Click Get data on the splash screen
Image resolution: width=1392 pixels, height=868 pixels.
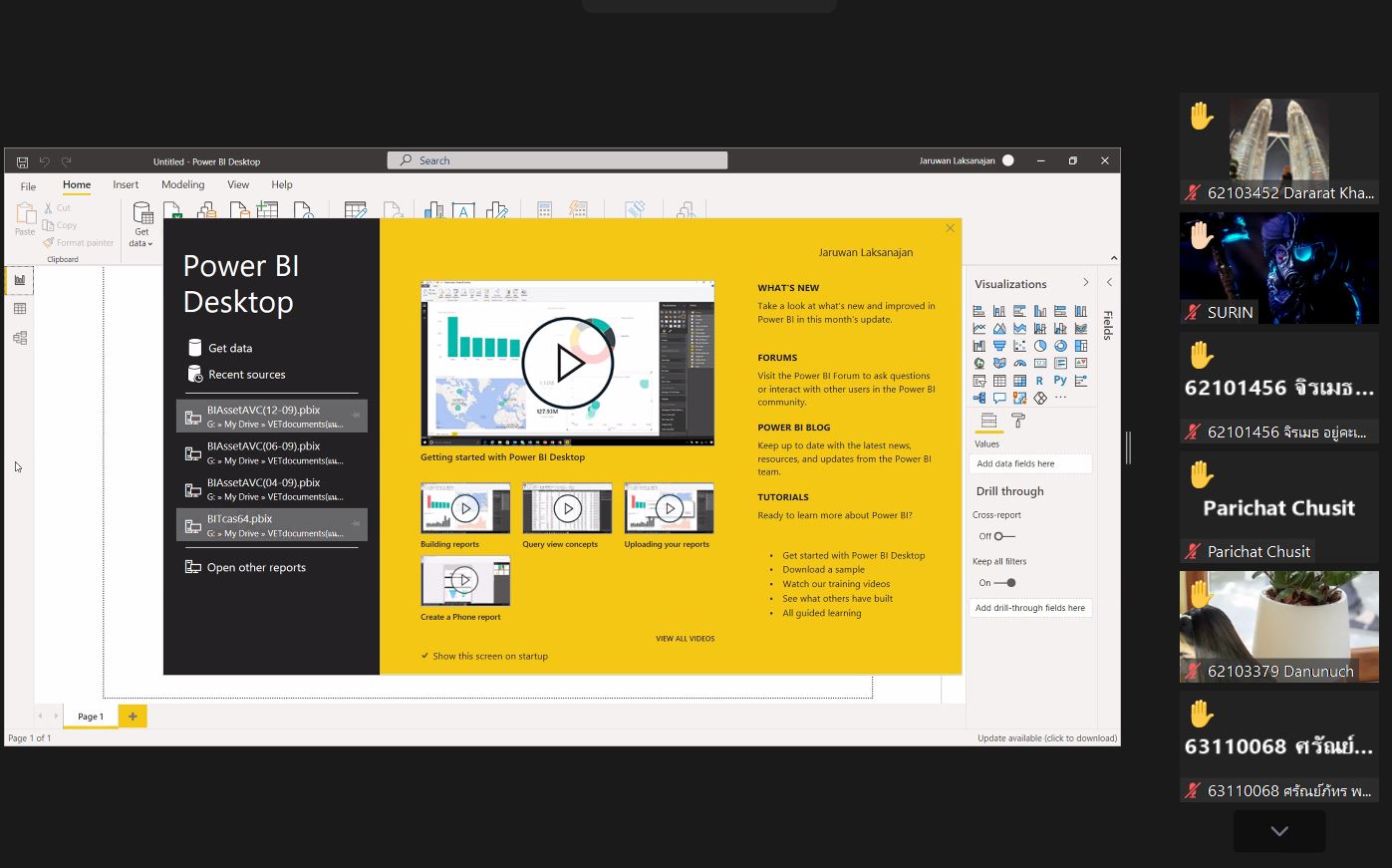220,348
